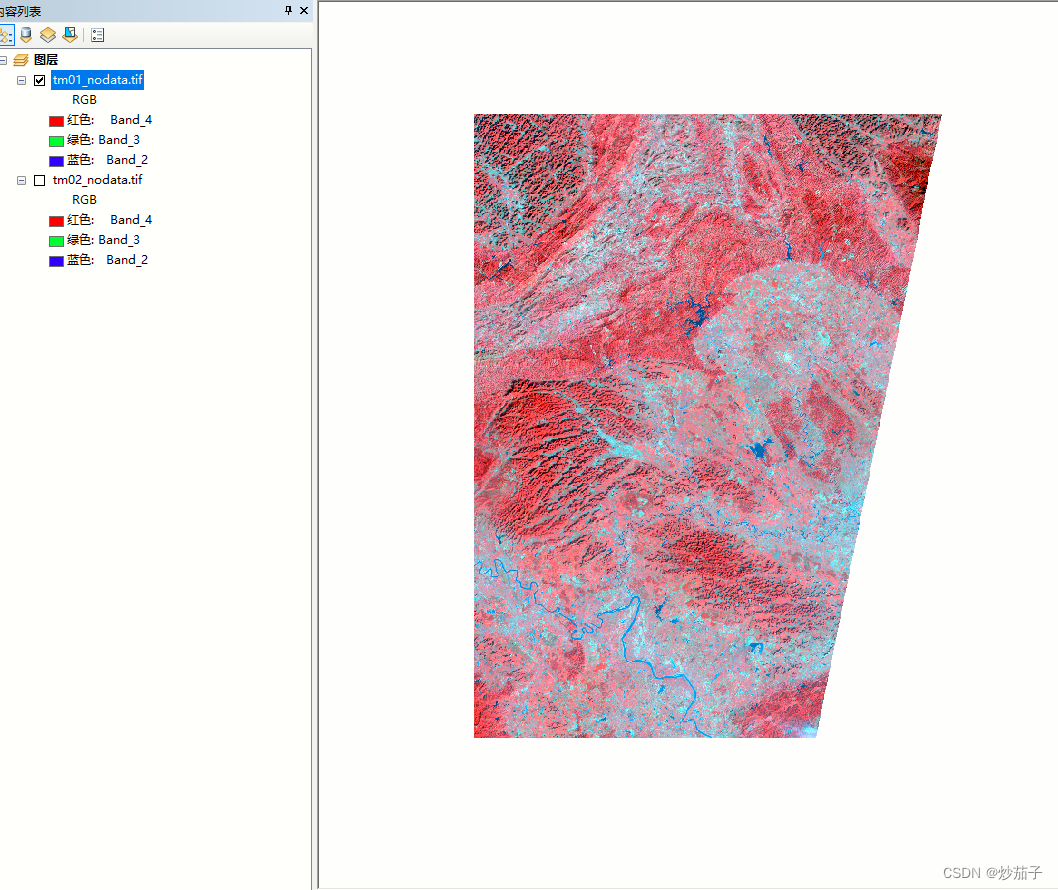
Task: Click blue channel swatch of tm01_nodata.tif
Action: click(57, 161)
